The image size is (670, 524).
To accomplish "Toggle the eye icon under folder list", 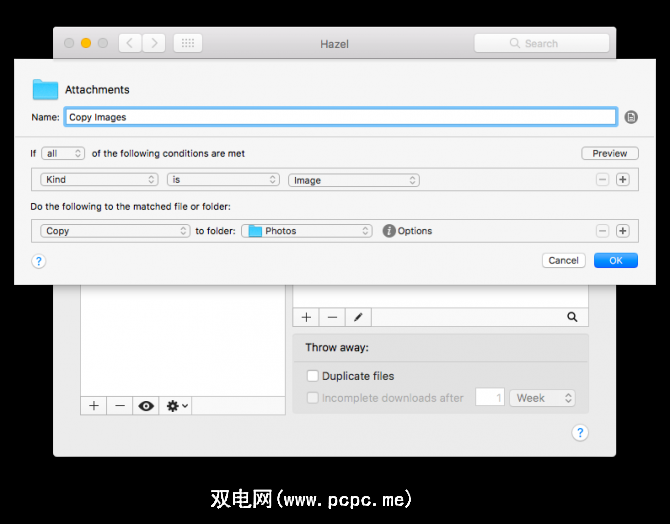I will (146, 406).
